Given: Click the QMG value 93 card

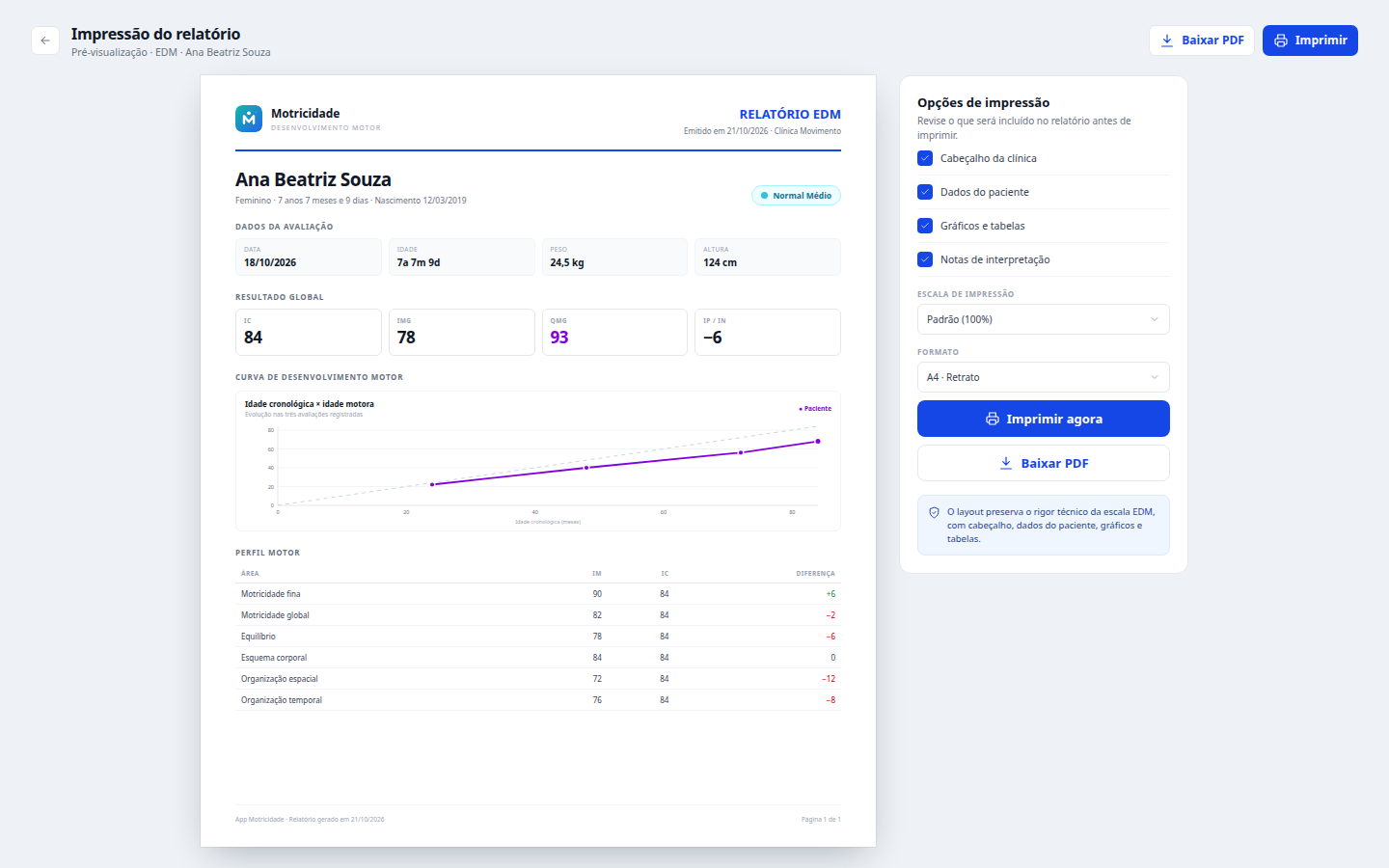Looking at the screenshot, I should coord(614,332).
